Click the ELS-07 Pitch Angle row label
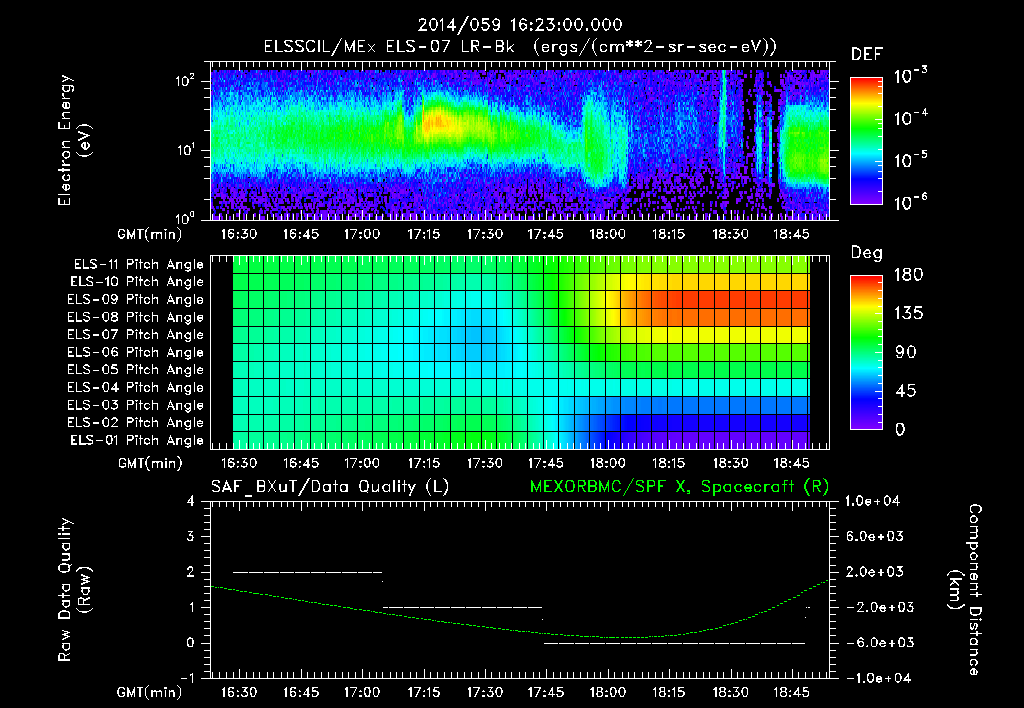Image resolution: width=1024 pixels, height=708 pixels. pyautogui.click(x=135, y=334)
